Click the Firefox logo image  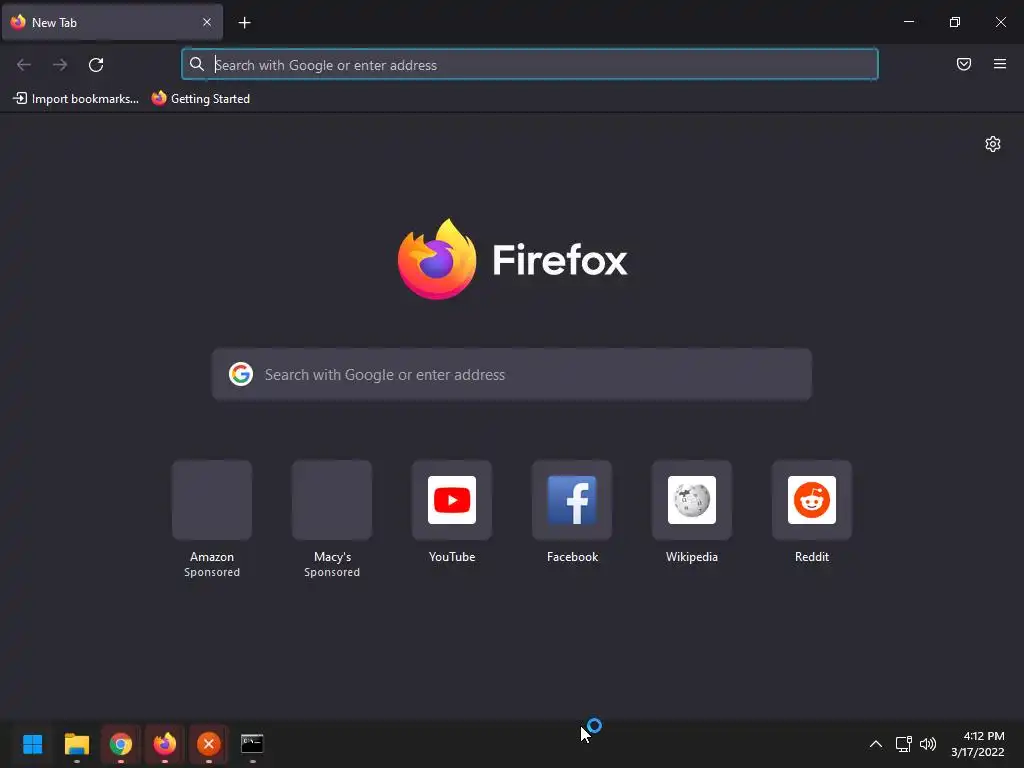(x=437, y=259)
